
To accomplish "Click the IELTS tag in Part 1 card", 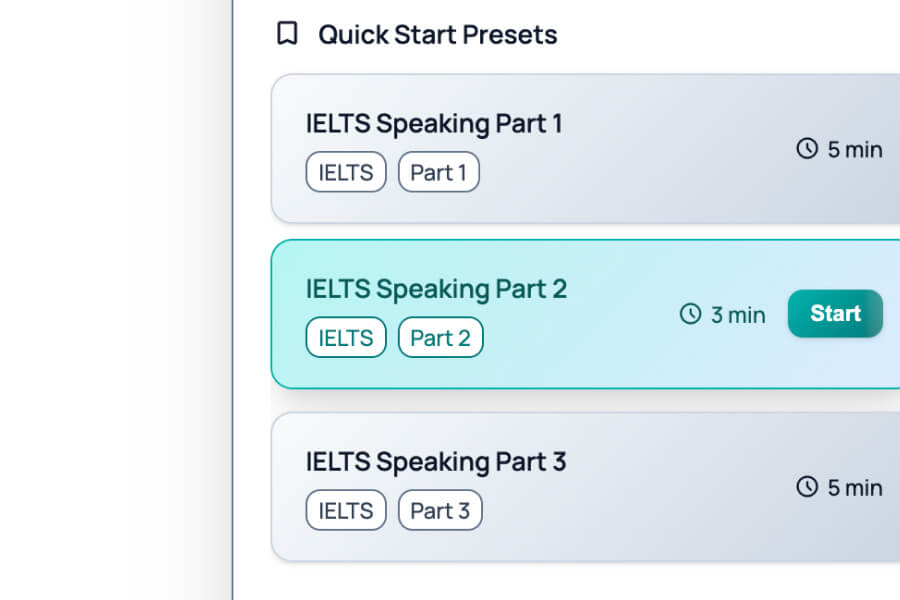I will (346, 172).
